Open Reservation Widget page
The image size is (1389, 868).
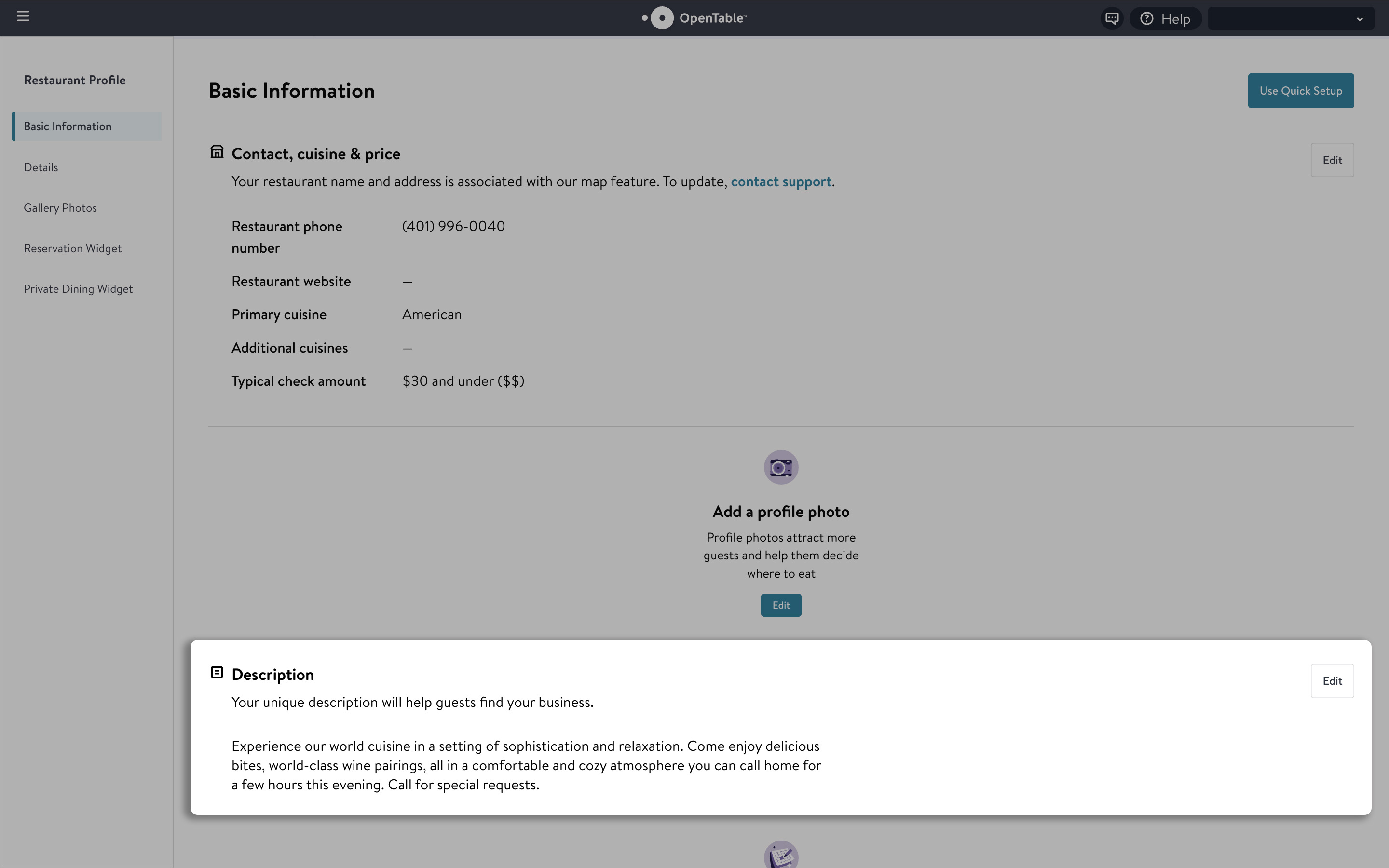tap(73, 248)
